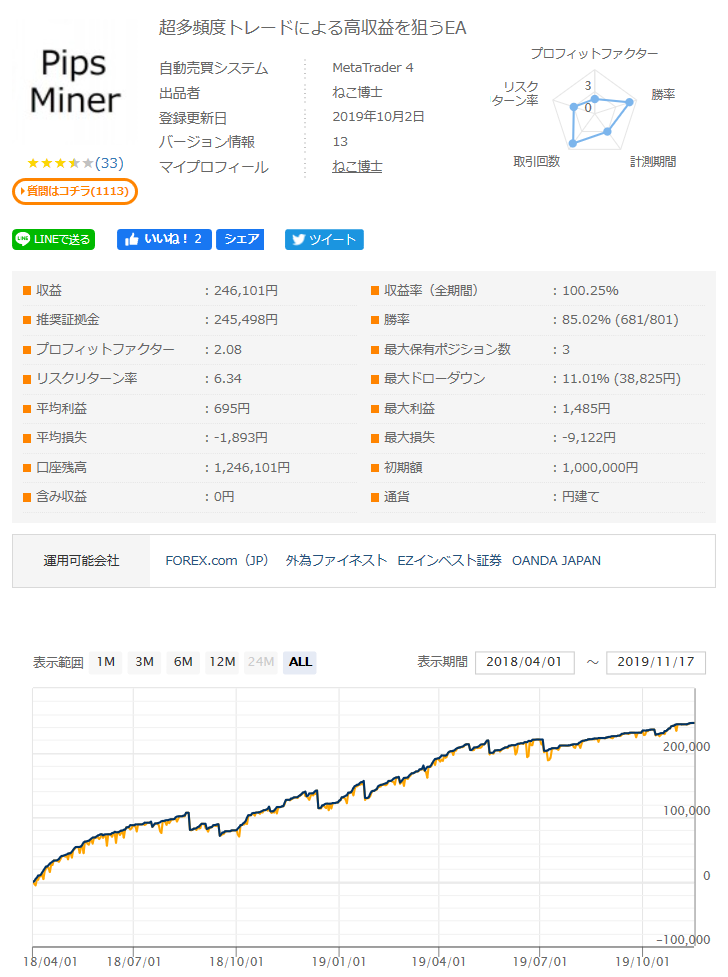Click the 最大ドローダウン value 11.01% (38,825円)
The height and width of the screenshot is (977, 728).
621,379
